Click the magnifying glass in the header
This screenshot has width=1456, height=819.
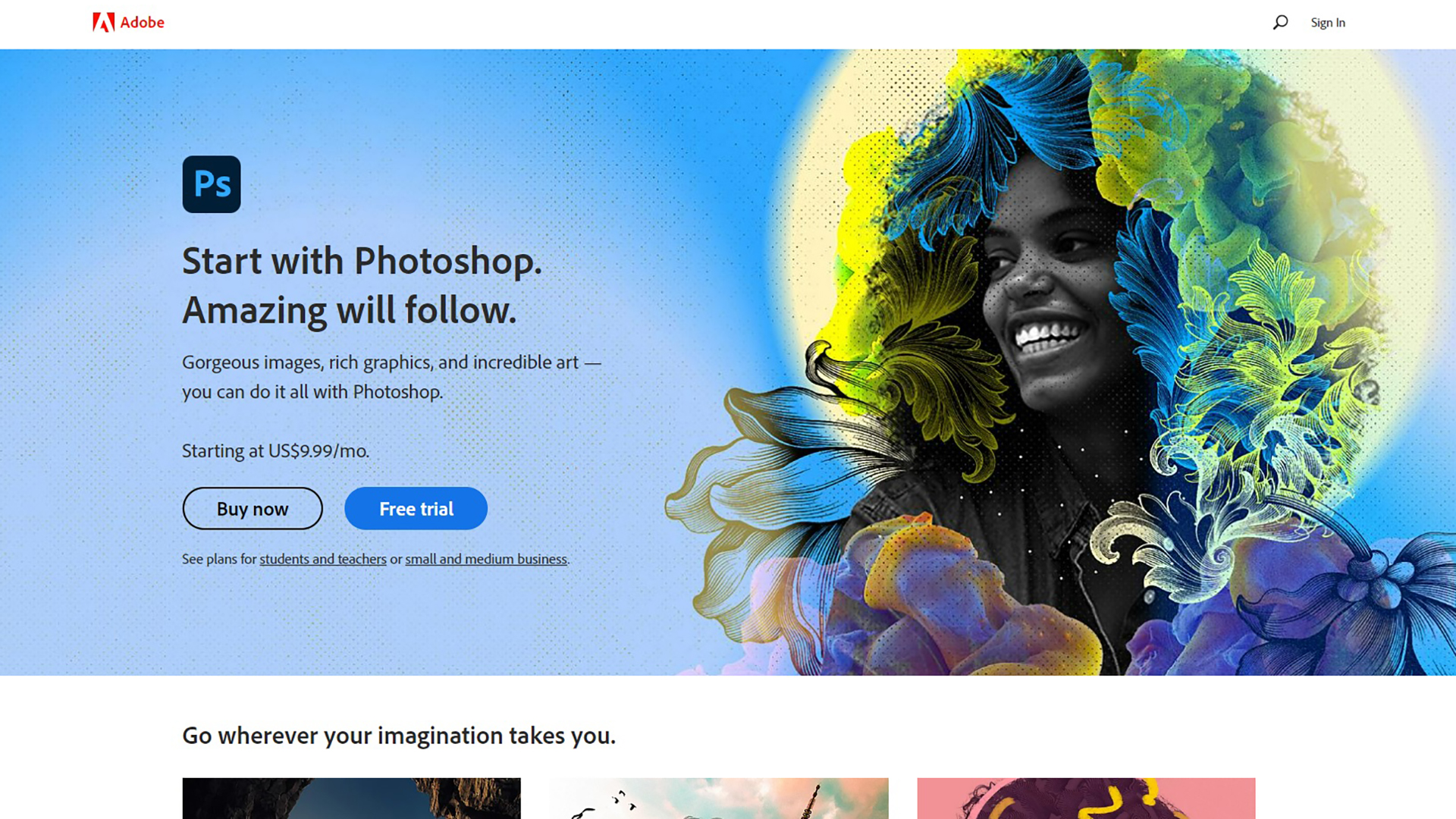pos(1280,23)
